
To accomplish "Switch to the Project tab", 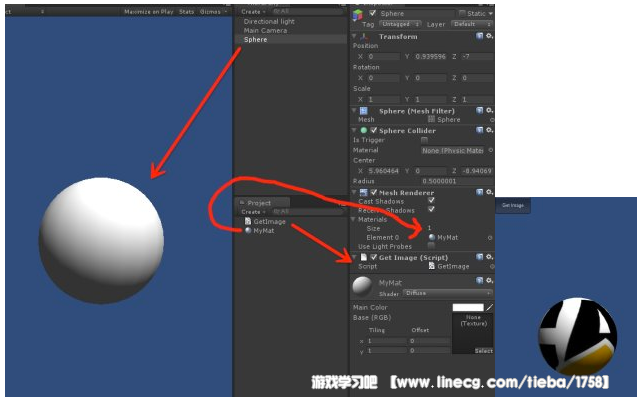I will point(262,203).
